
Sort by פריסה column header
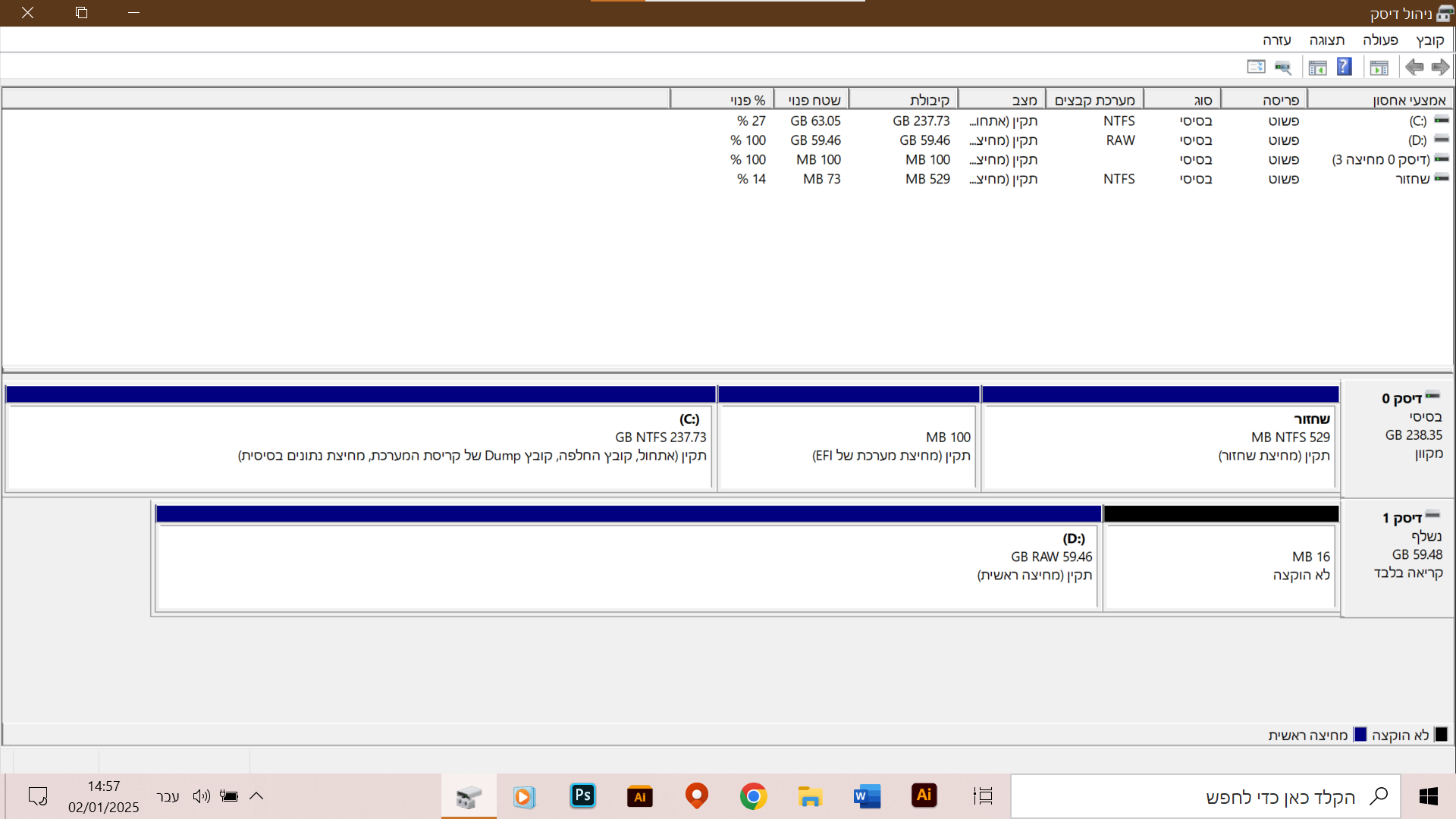[x=1264, y=100]
